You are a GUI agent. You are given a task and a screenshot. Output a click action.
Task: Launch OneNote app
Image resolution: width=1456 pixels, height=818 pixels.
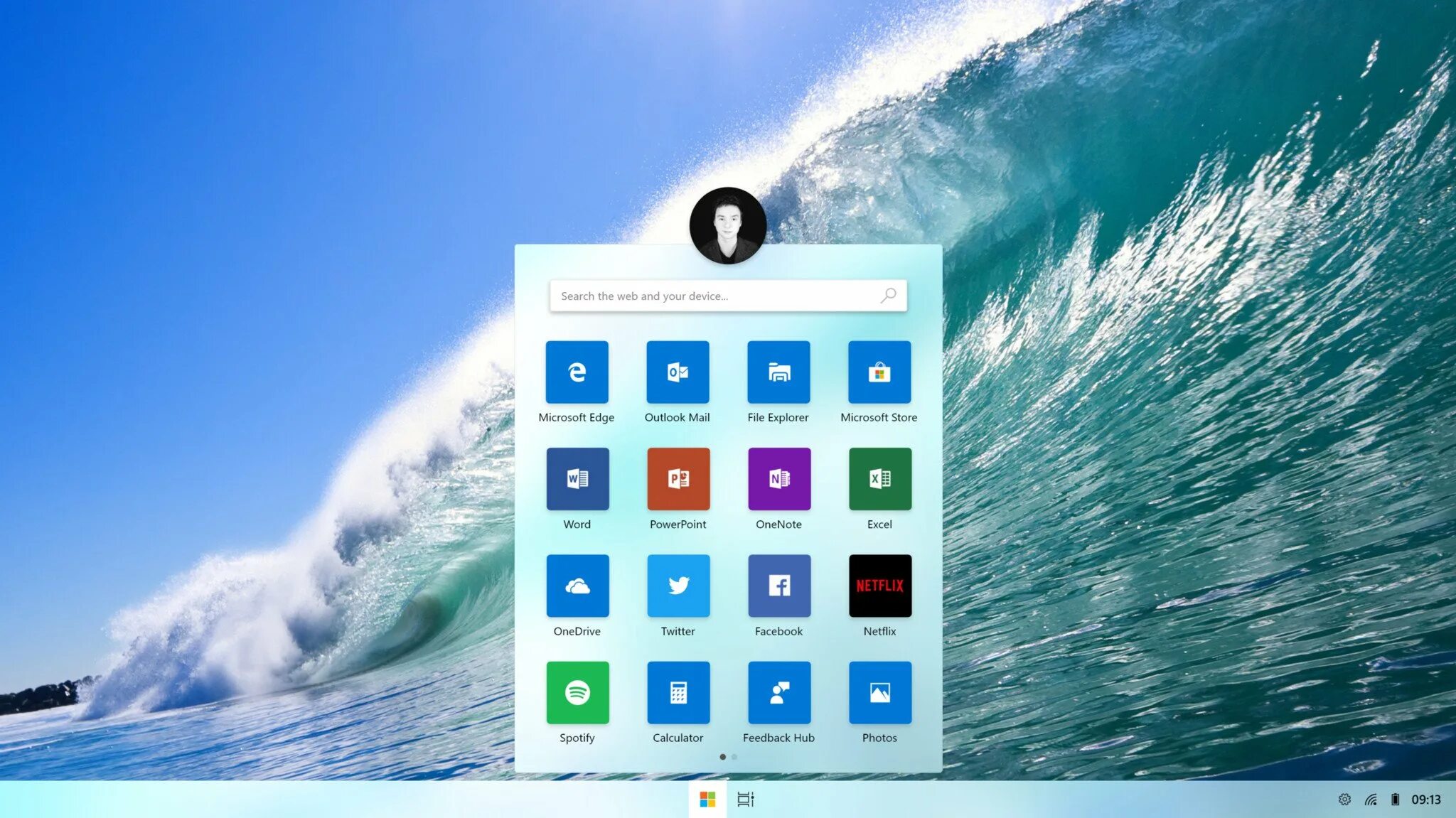[779, 478]
